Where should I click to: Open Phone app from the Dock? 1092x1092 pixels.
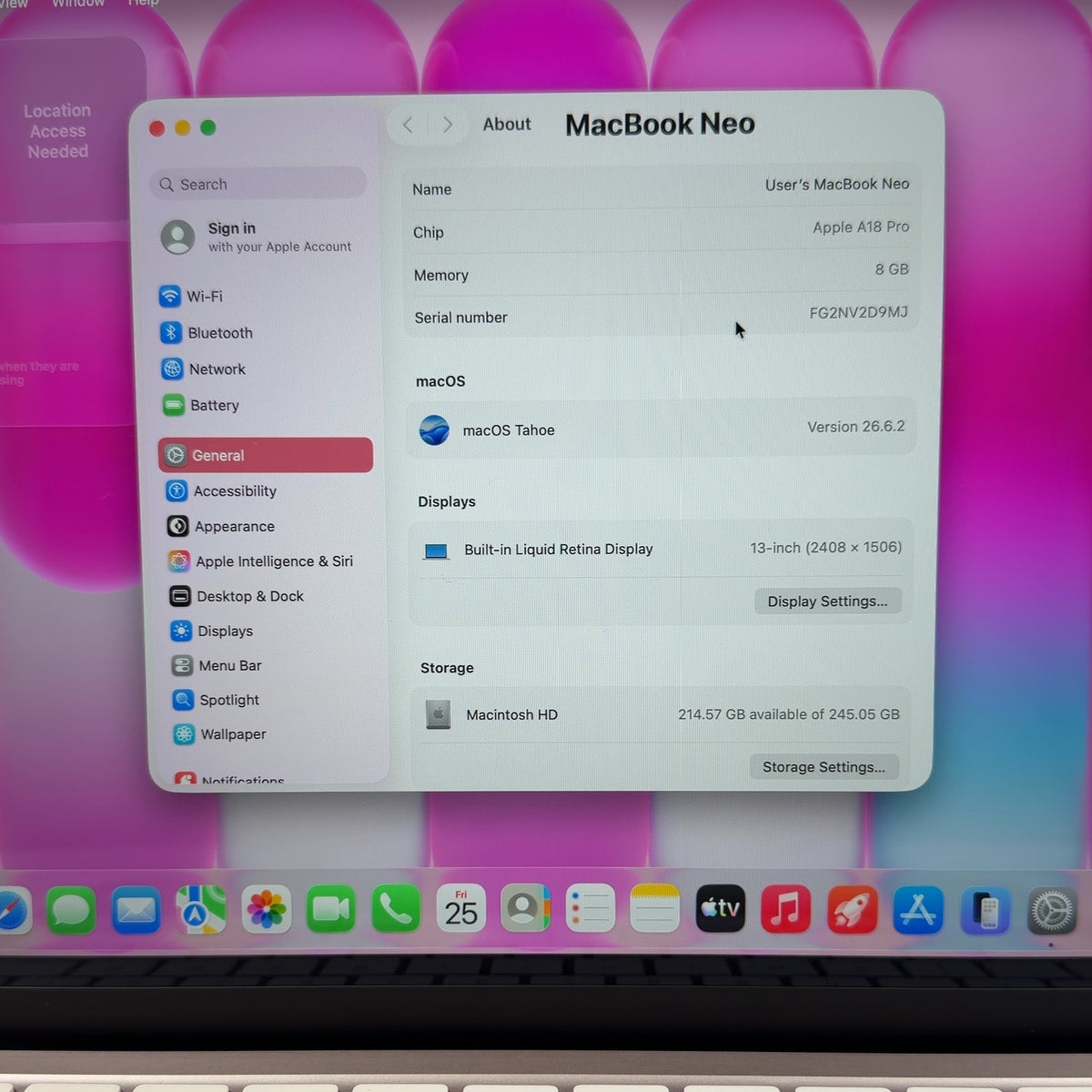pyautogui.click(x=396, y=909)
